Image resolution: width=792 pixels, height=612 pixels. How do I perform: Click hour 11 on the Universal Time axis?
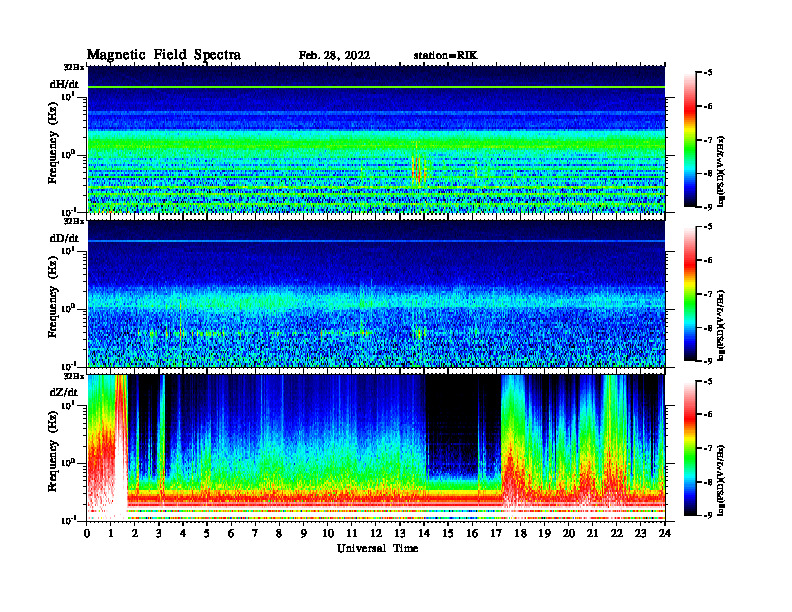click(352, 534)
